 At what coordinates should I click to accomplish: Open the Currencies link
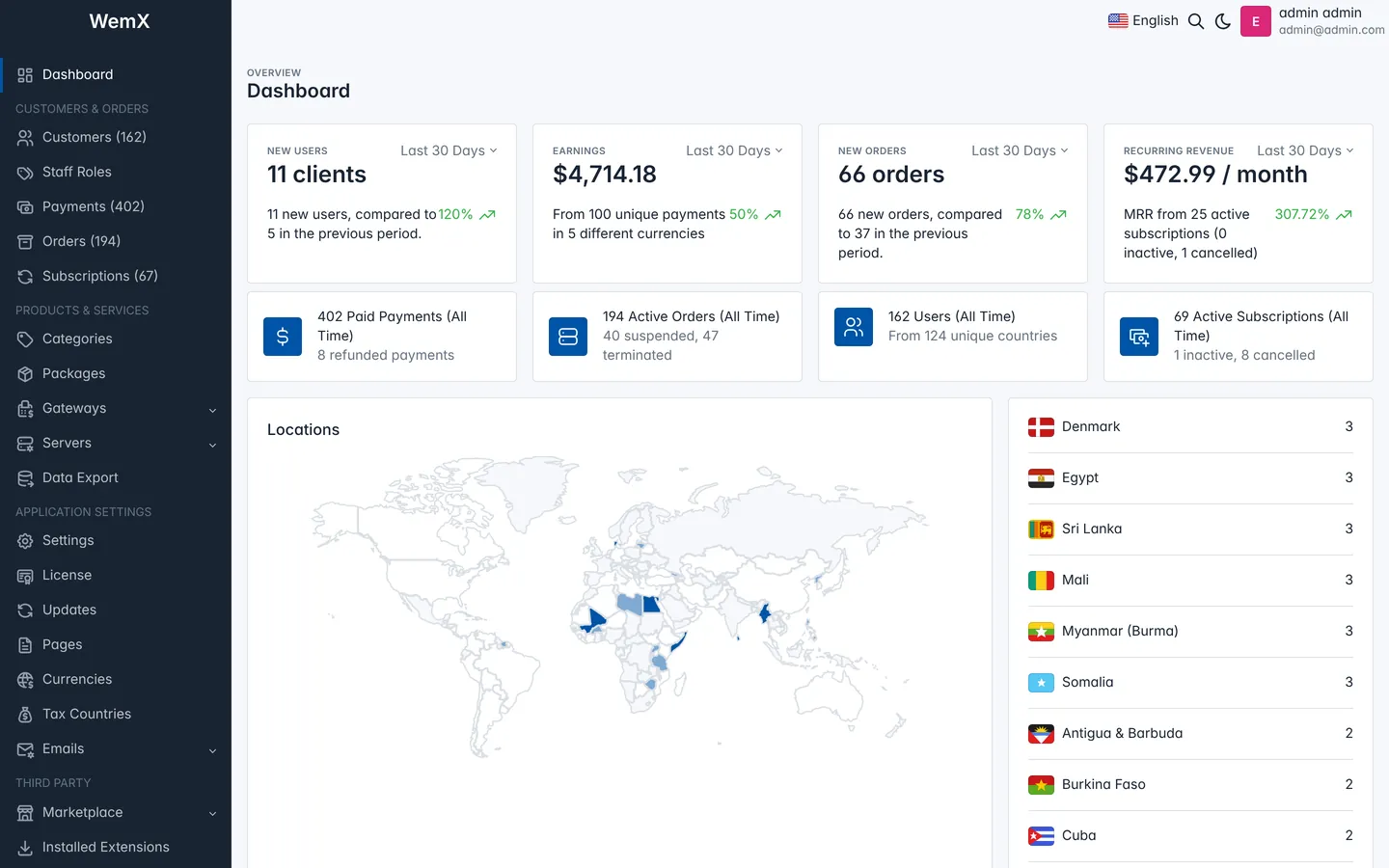pos(116,680)
